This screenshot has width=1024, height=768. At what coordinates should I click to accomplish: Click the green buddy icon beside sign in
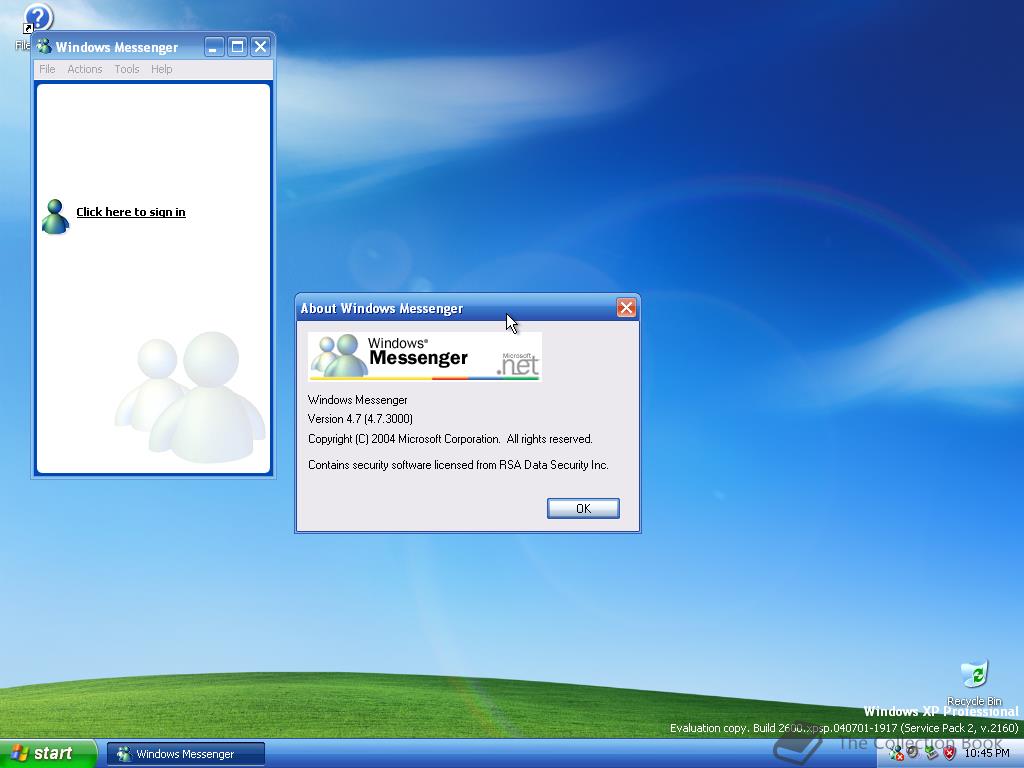(x=55, y=216)
